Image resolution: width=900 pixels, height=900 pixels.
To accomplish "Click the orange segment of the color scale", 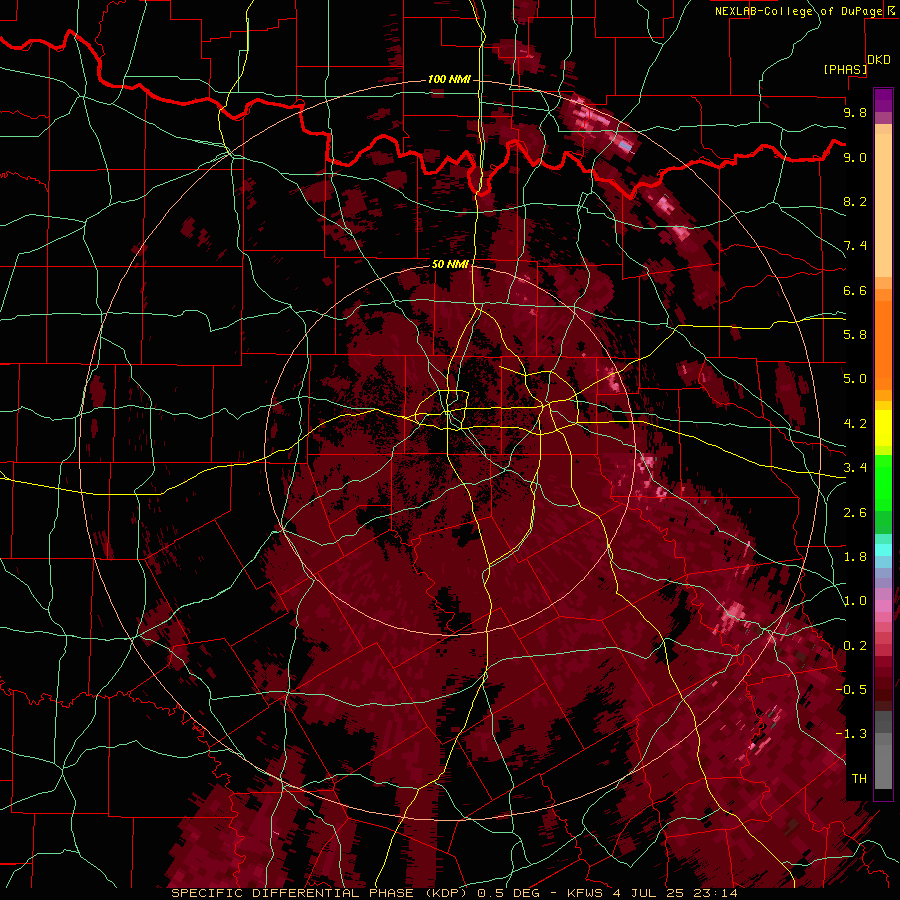I will pyautogui.click(x=883, y=344).
